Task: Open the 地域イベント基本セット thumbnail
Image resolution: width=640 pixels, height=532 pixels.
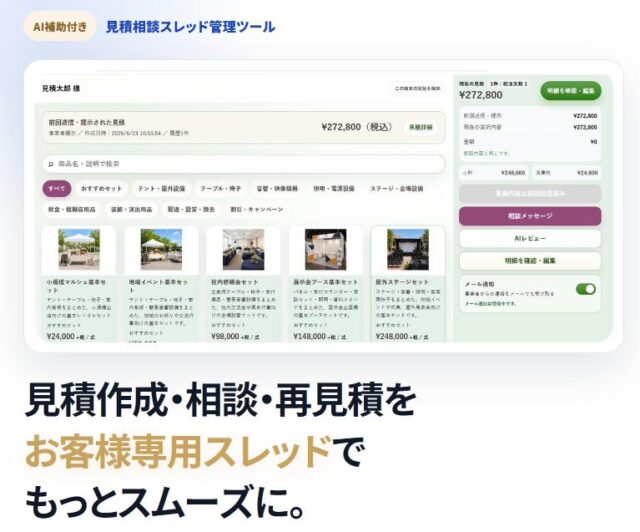Action: pyautogui.click(x=161, y=249)
